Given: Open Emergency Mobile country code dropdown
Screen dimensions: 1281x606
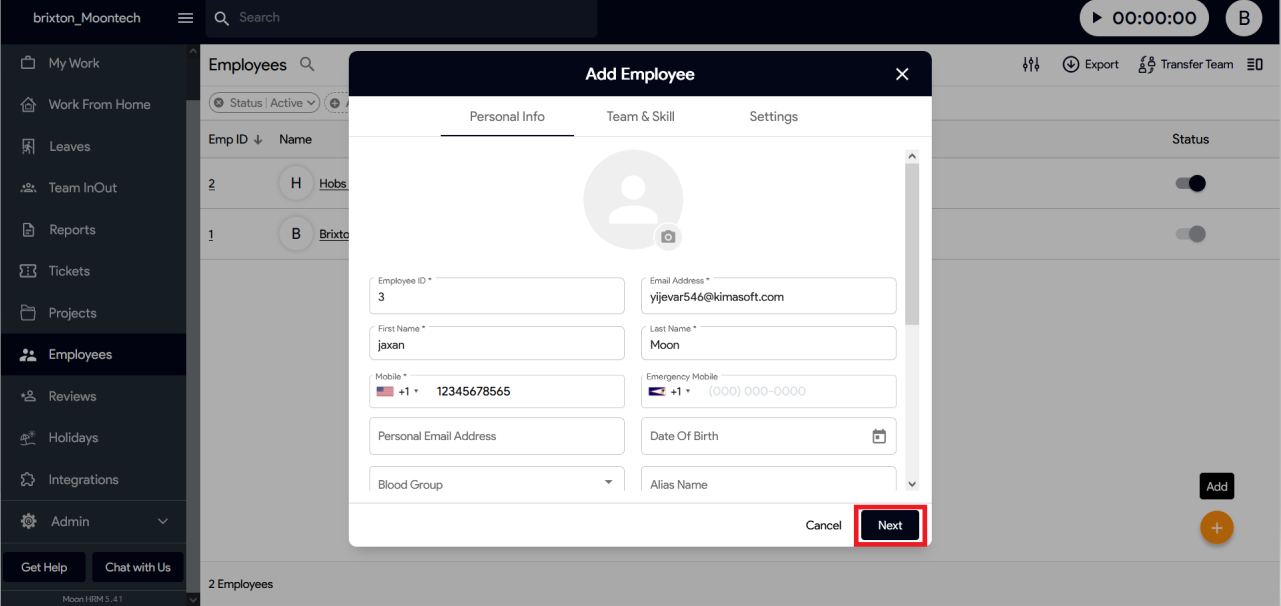Looking at the screenshot, I should click(x=670, y=391).
